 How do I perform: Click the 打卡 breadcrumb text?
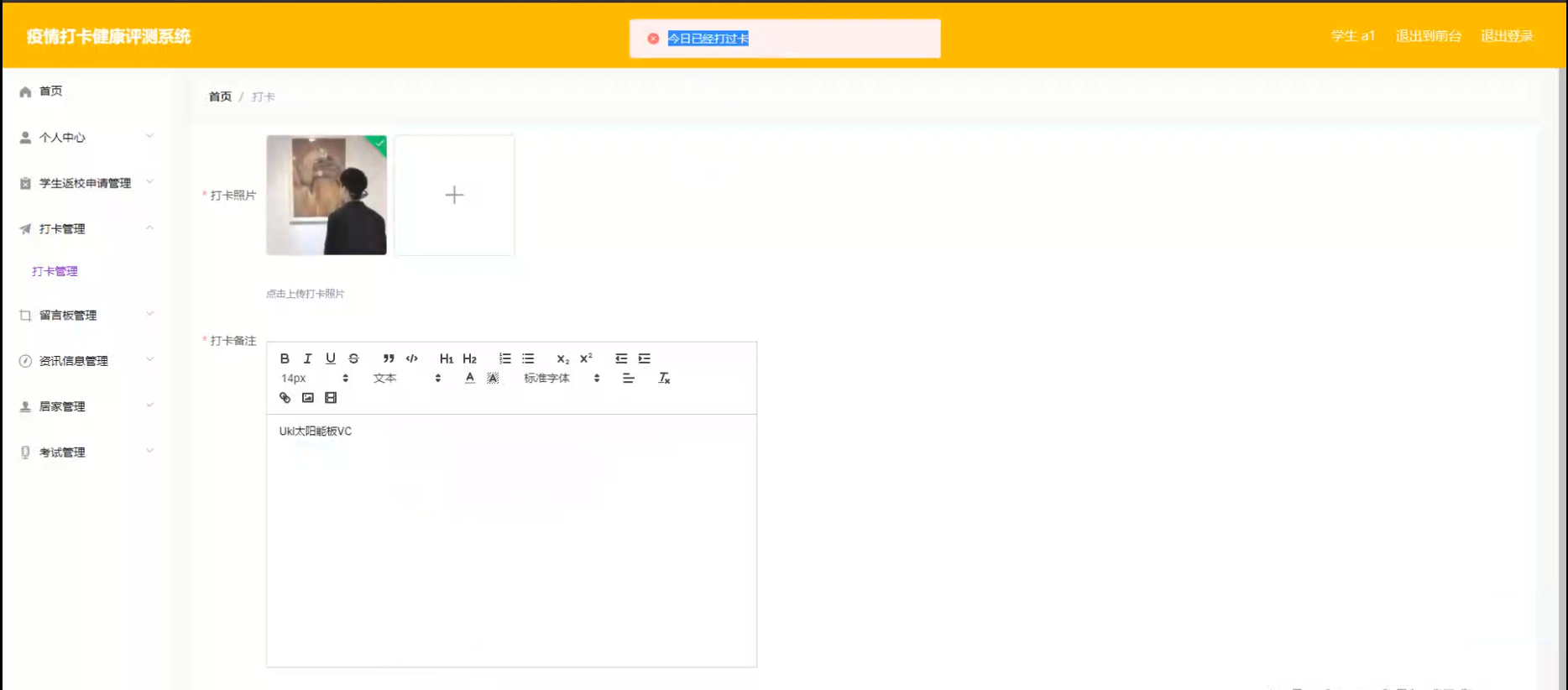[264, 97]
